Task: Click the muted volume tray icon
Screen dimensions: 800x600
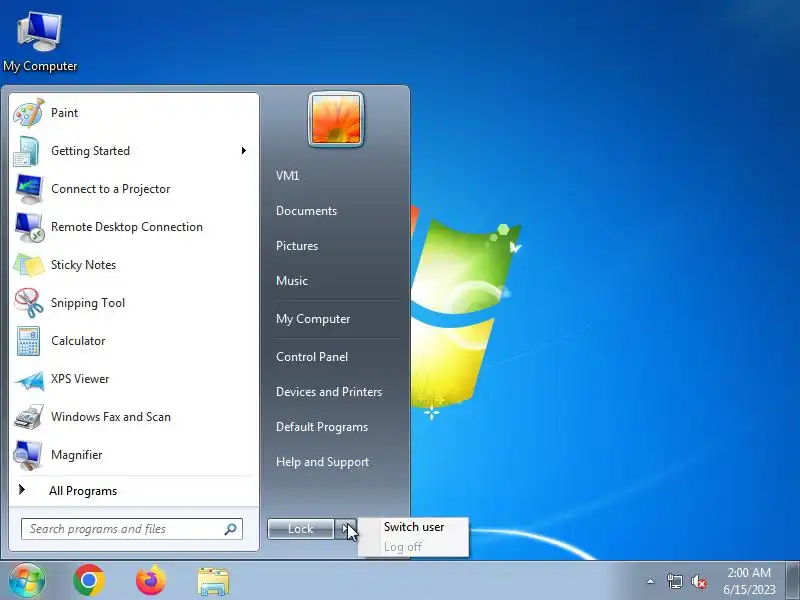Action: click(x=698, y=581)
